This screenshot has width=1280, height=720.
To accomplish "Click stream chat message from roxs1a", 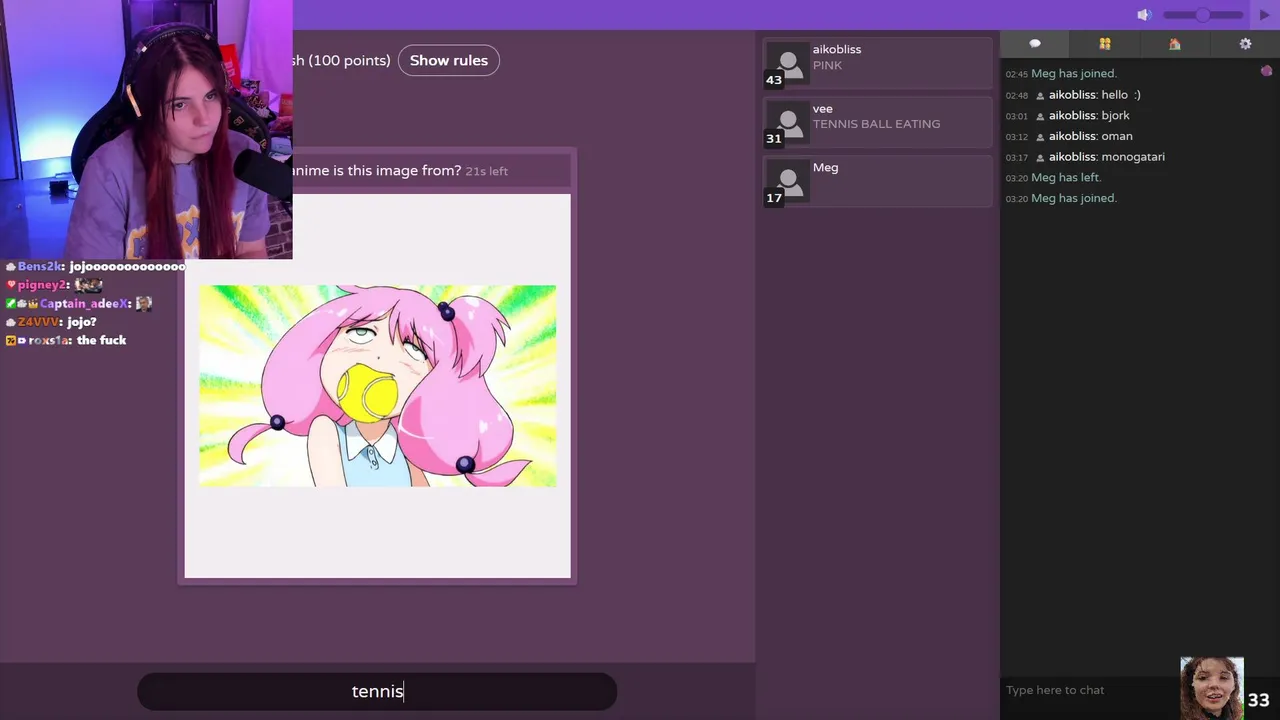I will [66, 340].
